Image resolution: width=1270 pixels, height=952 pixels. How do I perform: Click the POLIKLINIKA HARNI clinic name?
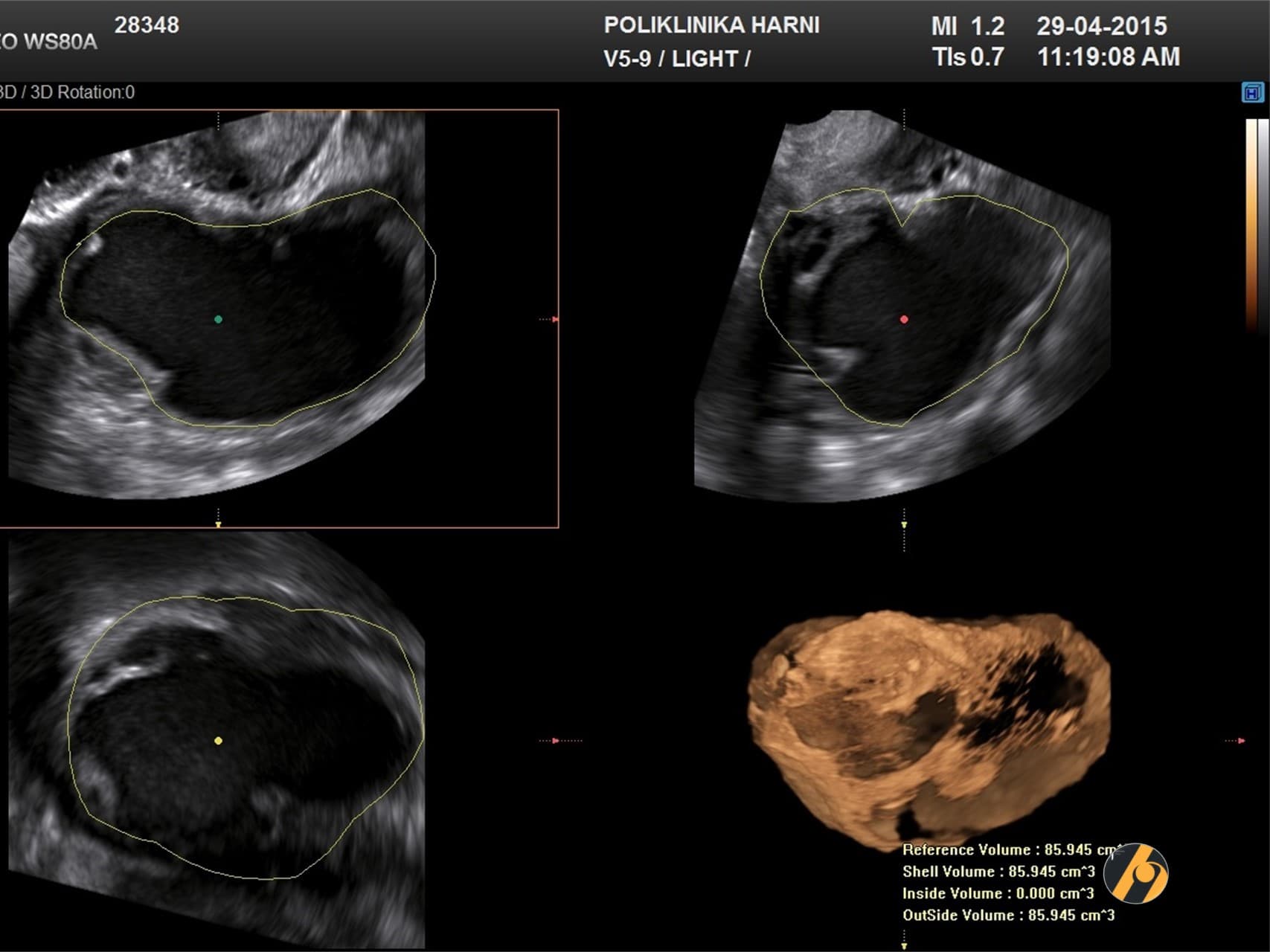click(x=713, y=24)
